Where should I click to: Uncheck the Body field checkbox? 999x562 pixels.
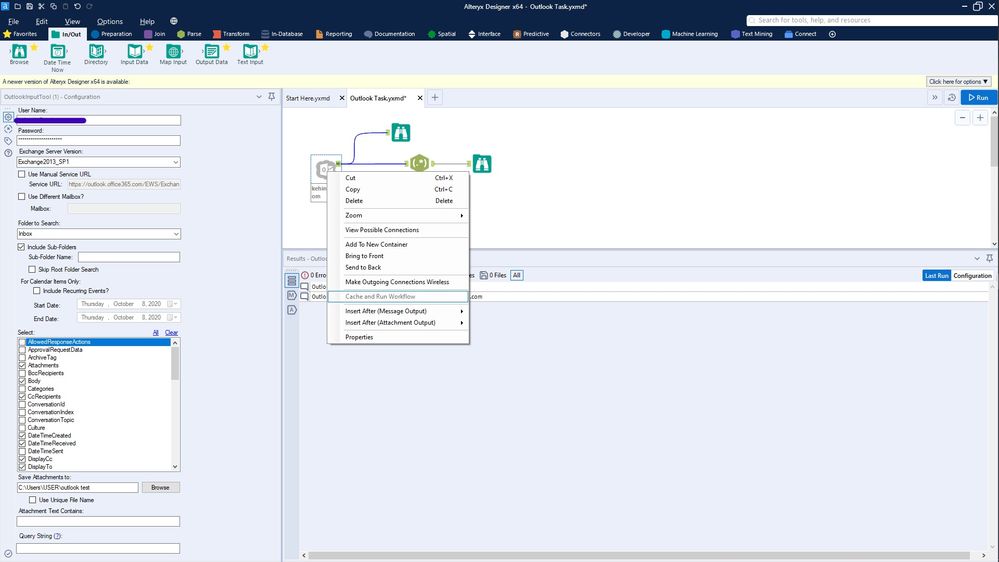[22, 381]
